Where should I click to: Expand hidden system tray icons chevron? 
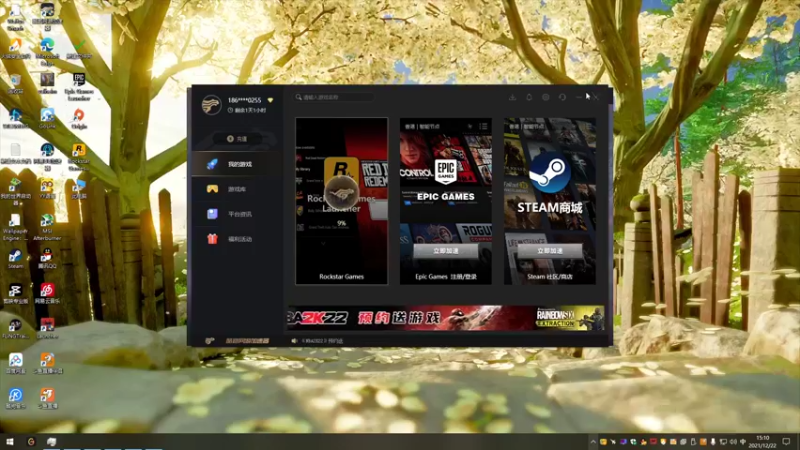point(593,441)
